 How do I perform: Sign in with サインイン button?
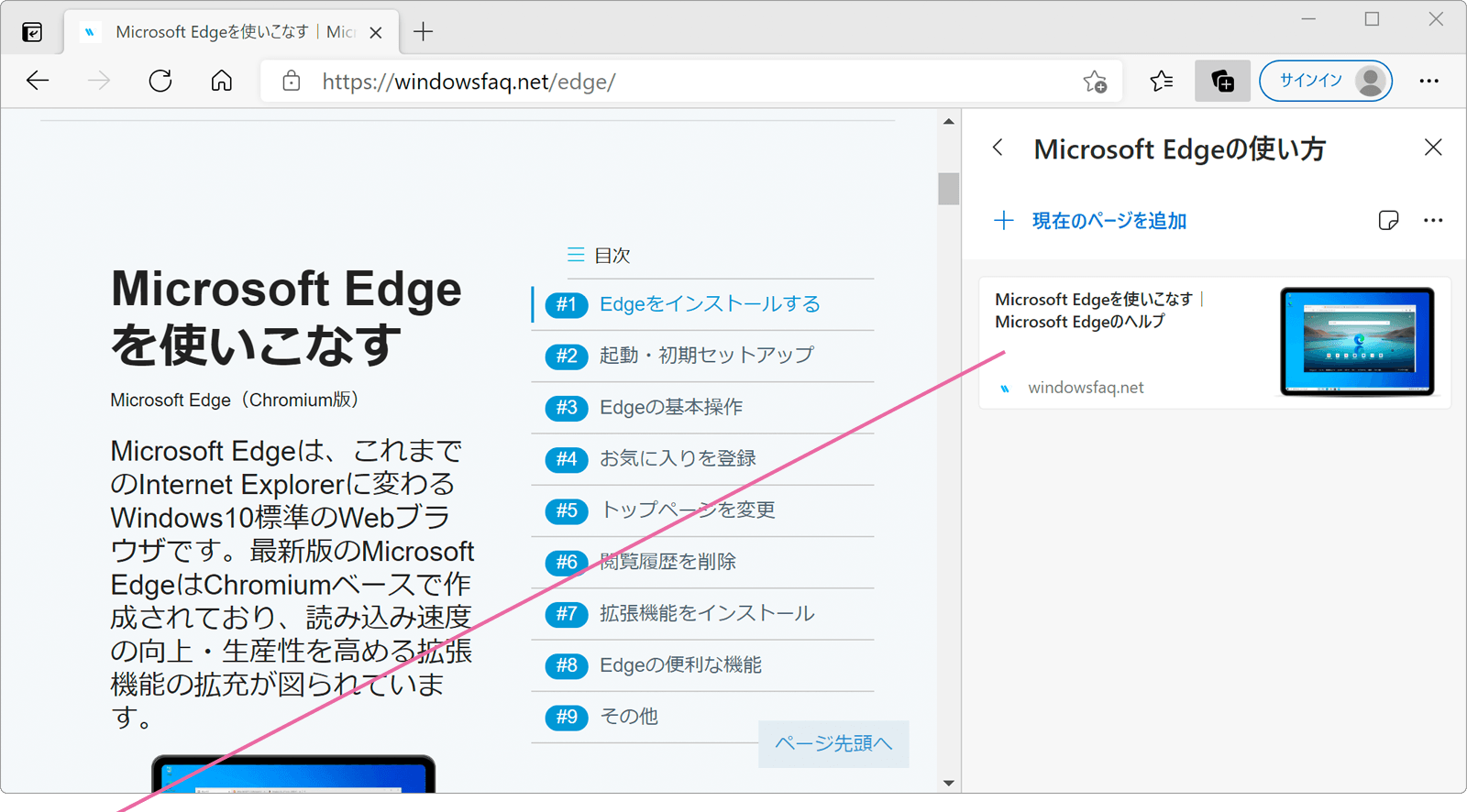click(1326, 81)
